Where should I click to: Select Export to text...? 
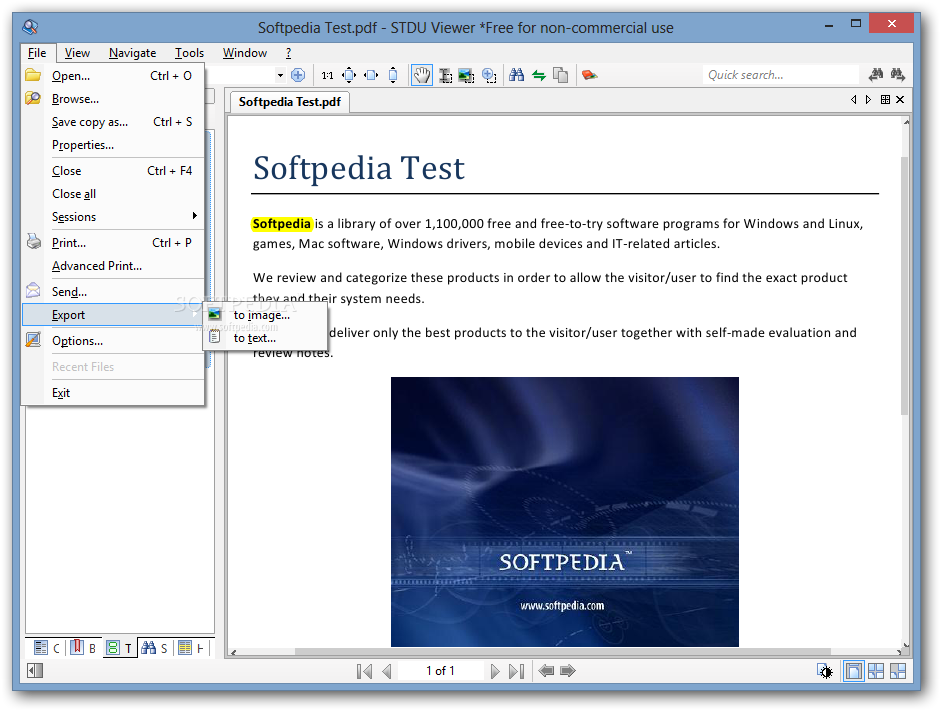(265, 338)
